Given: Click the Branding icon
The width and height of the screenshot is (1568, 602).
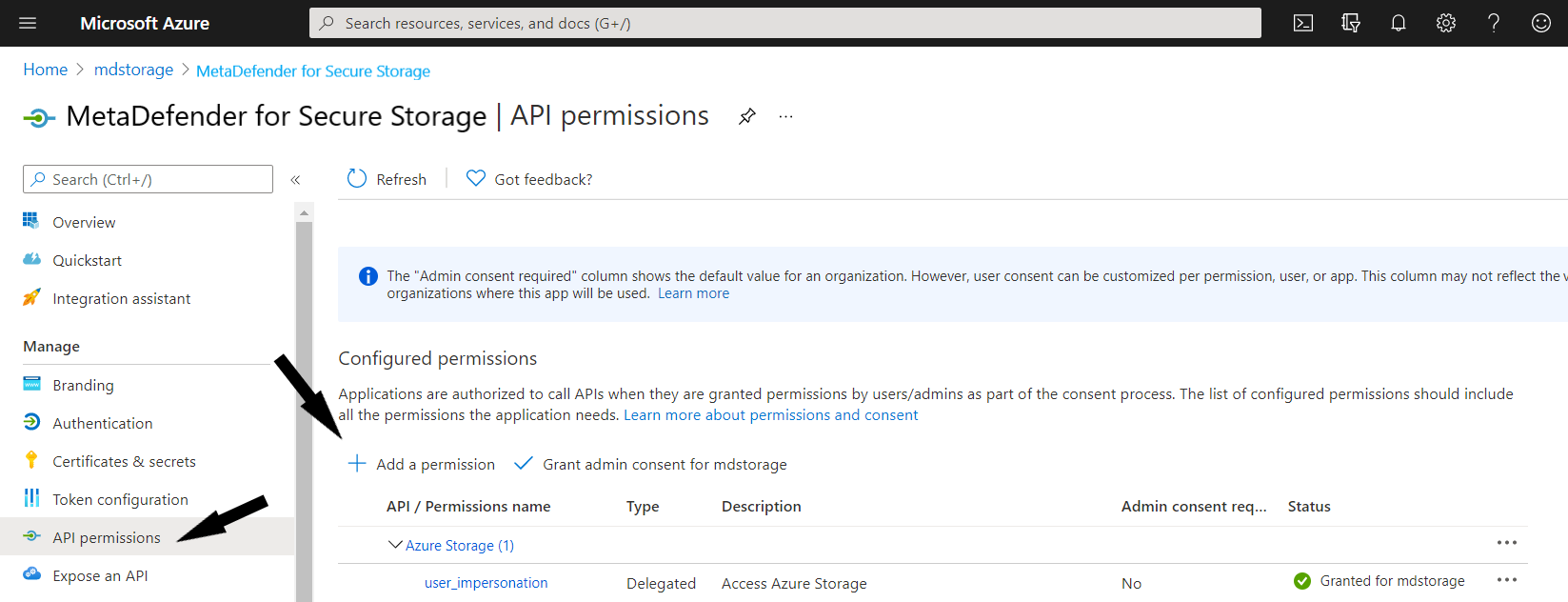Looking at the screenshot, I should (x=31, y=384).
